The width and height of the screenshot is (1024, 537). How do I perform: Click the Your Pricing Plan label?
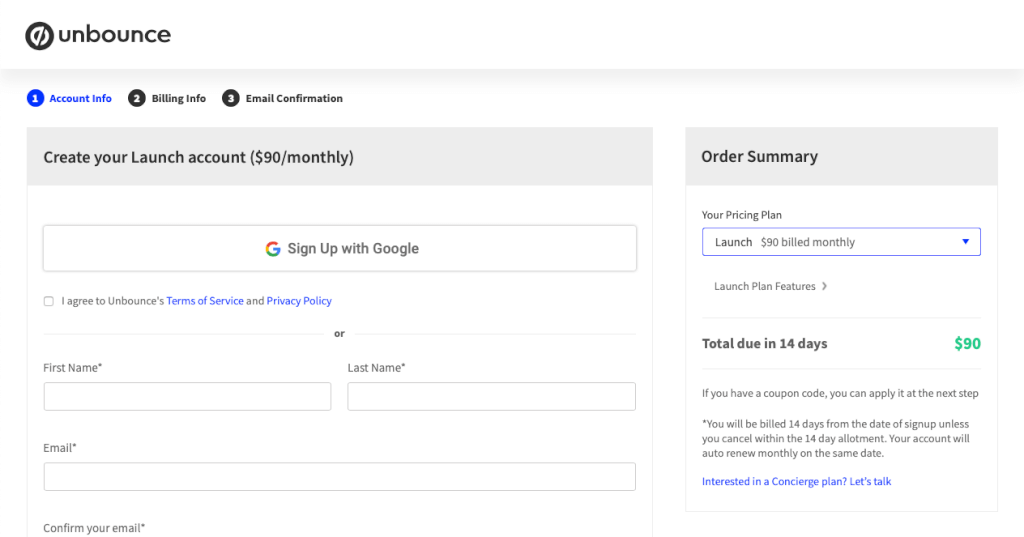pos(741,215)
